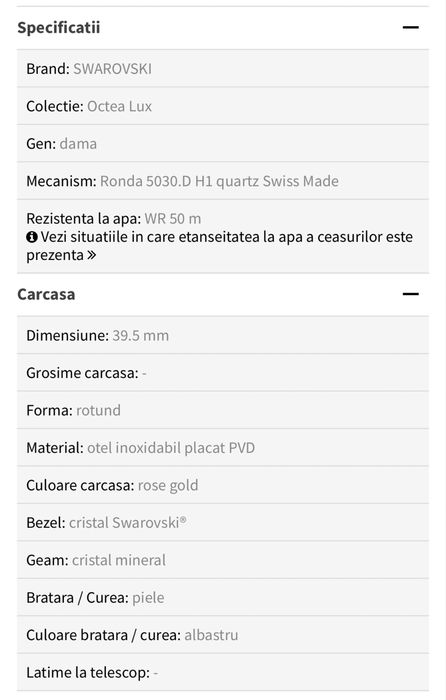Viewport: 446px width, 700px height.
Task: Click the otel inoxidabil placat PVD value
Action: click(x=171, y=448)
